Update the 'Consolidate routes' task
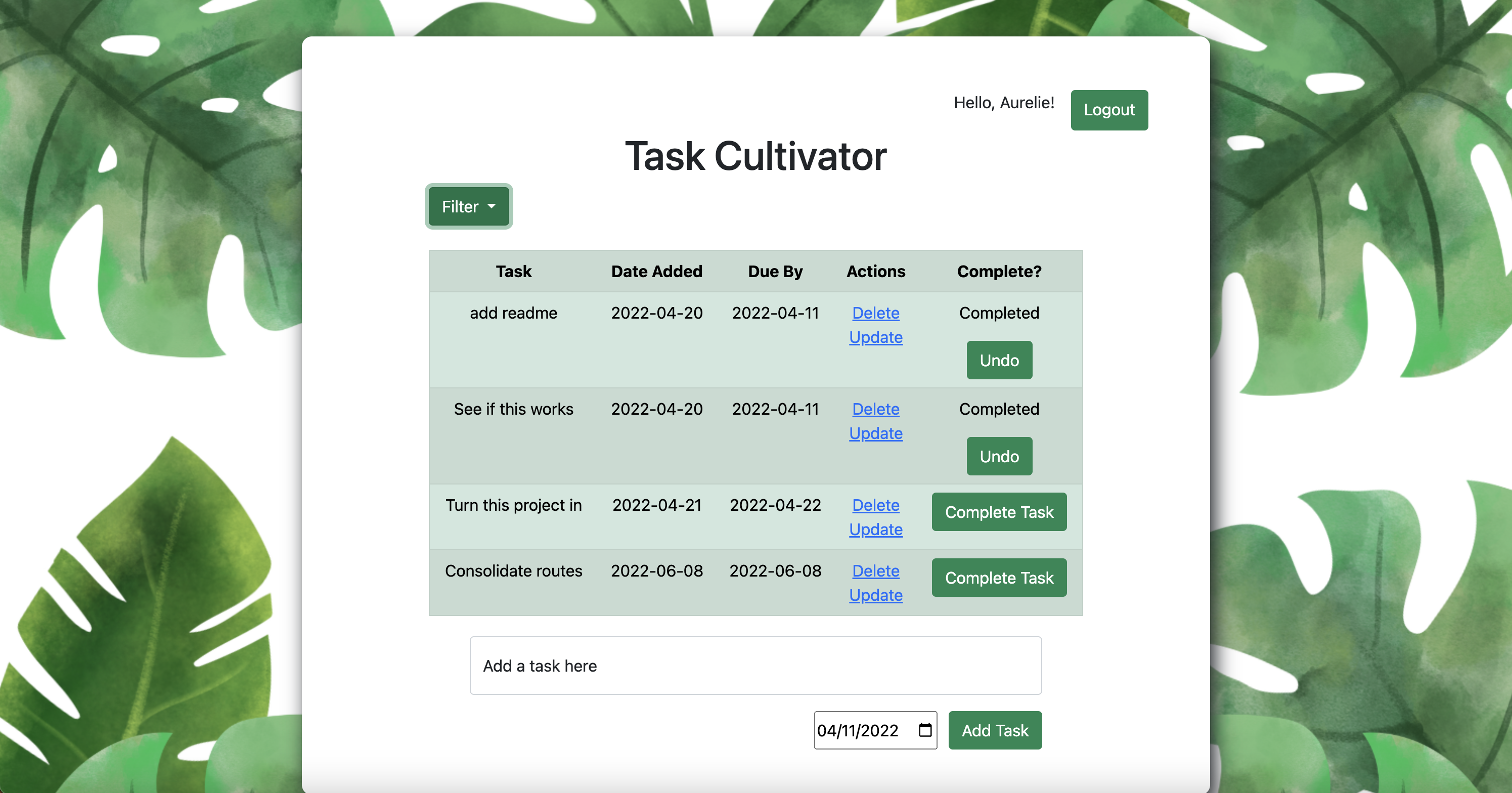Screen dimensions: 1512x793 point(875,595)
